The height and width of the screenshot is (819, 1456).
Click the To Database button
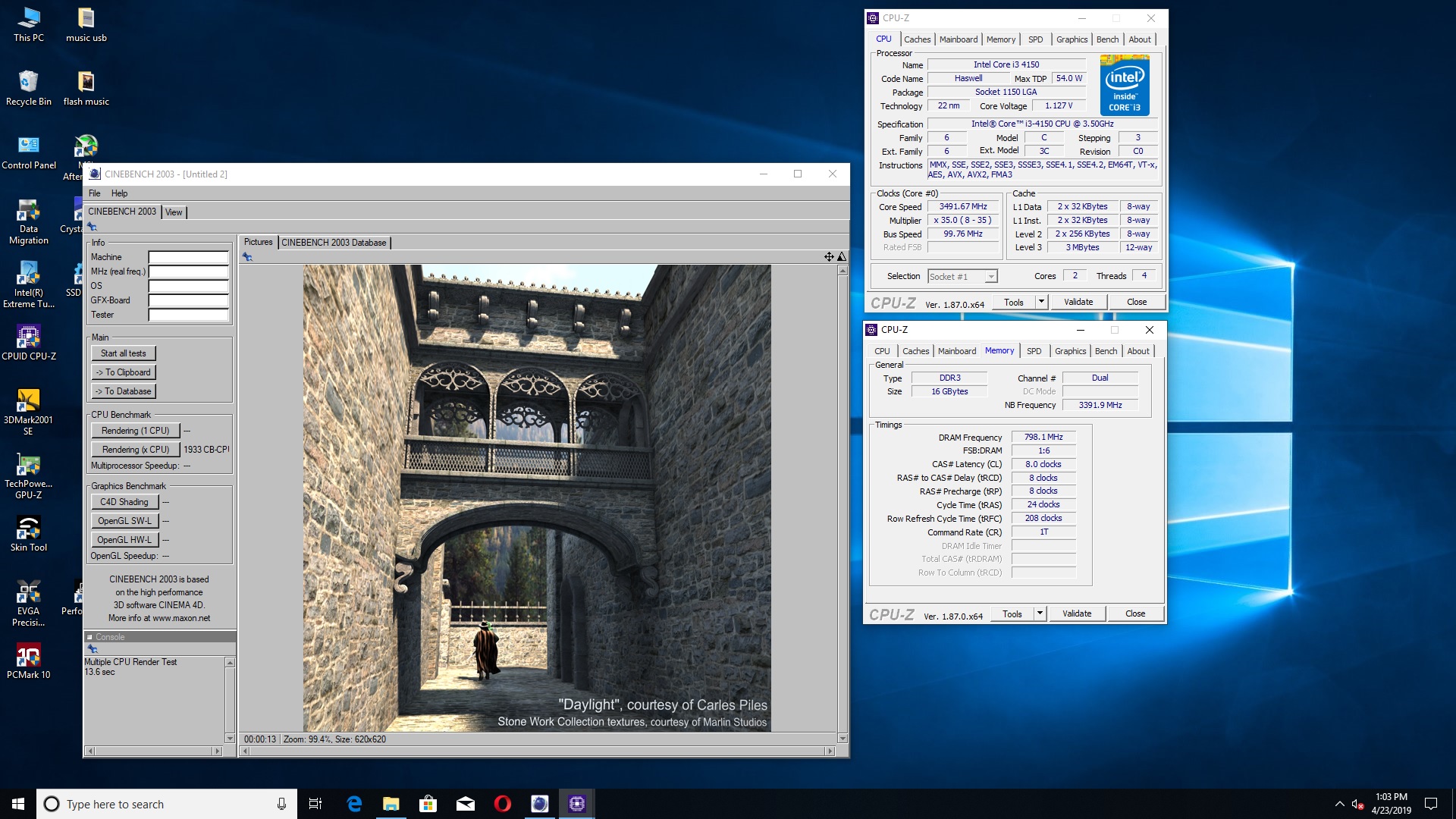point(123,391)
